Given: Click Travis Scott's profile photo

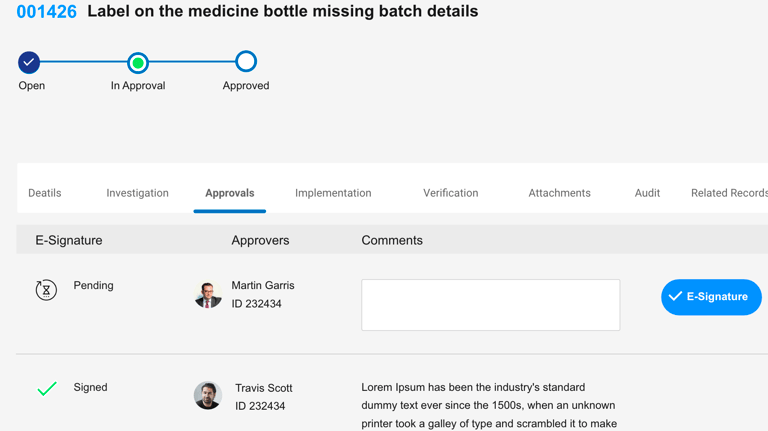Looking at the screenshot, I should coord(208,396).
